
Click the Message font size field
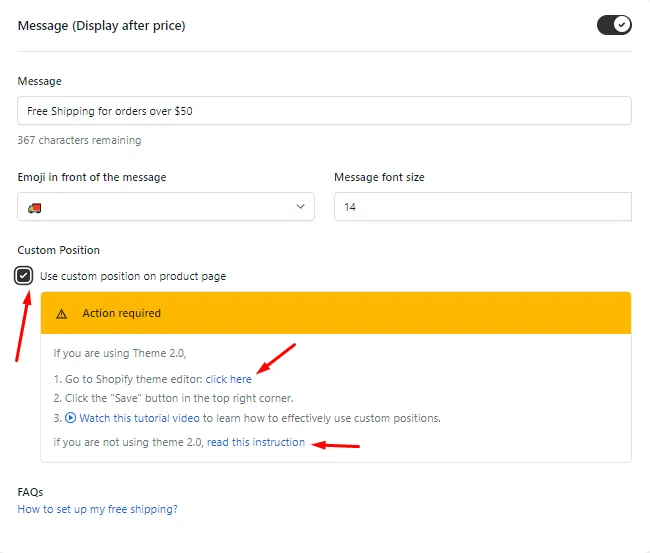pyautogui.click(x=483, y=206)
